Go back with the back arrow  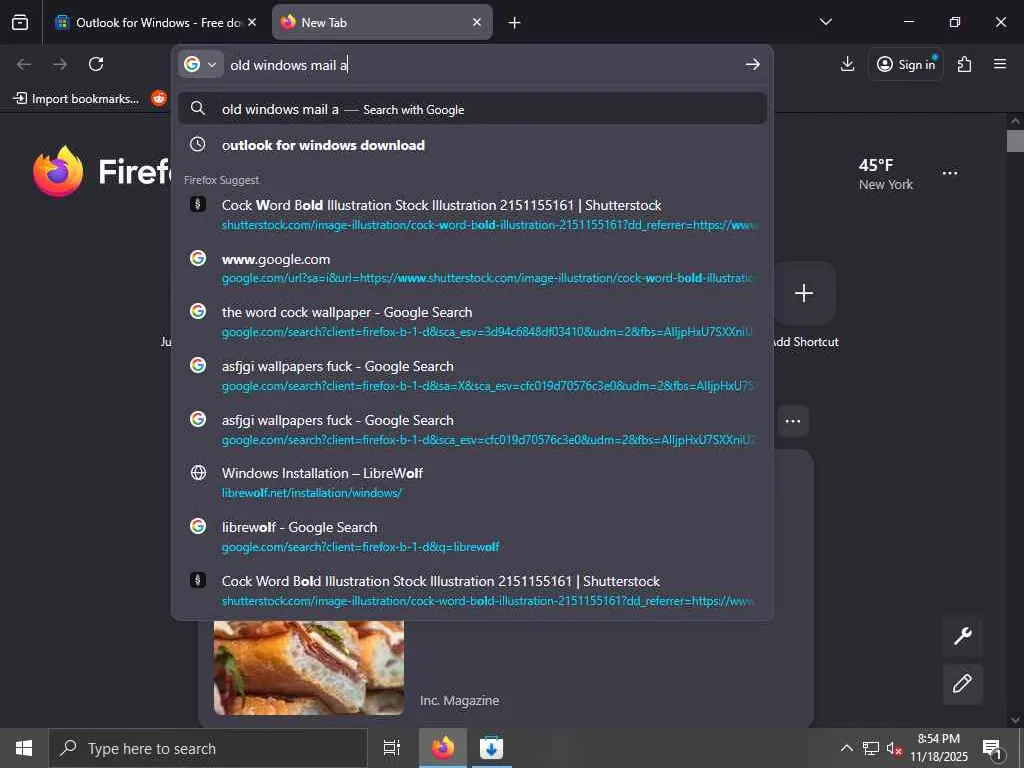24,64
